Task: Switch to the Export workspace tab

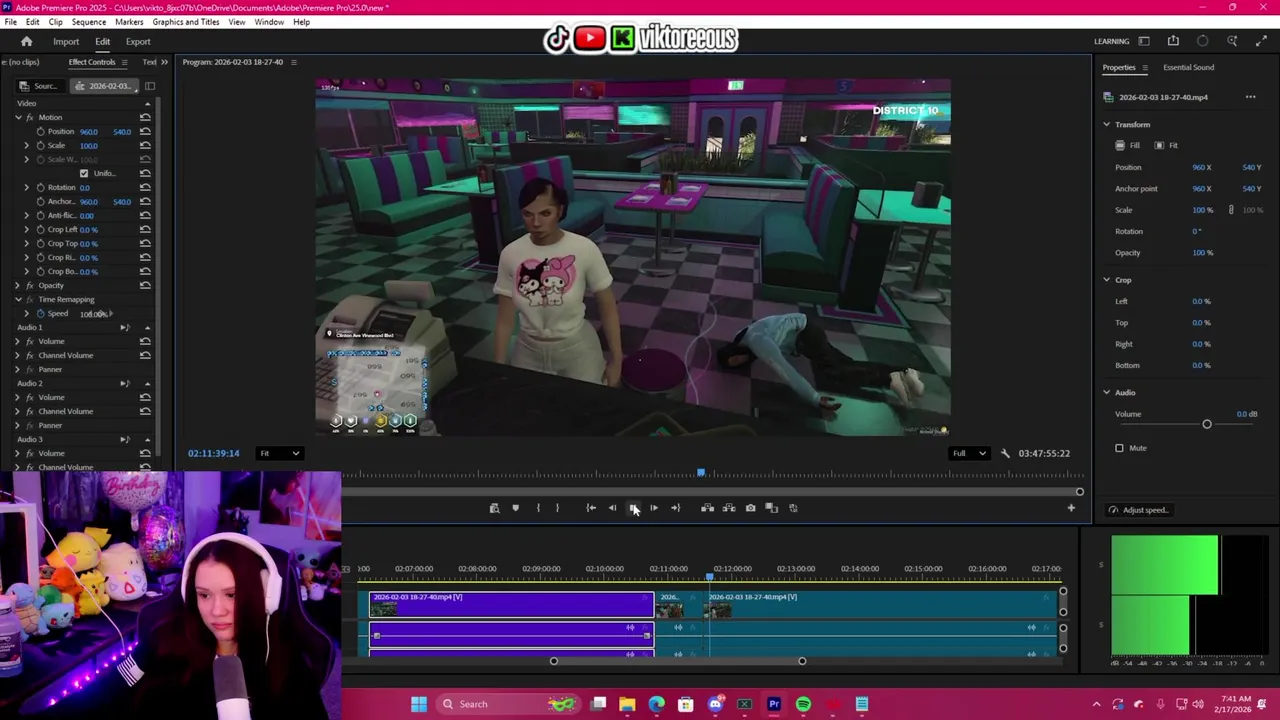Action: [x=138, y=41]
